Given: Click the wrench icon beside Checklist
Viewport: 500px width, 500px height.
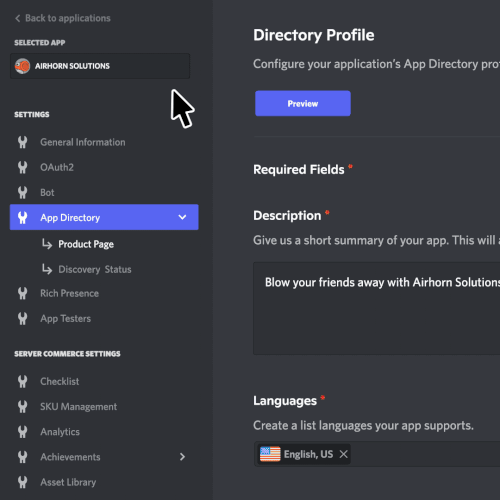Looking at the screenshot, I should tap(22, 381).
